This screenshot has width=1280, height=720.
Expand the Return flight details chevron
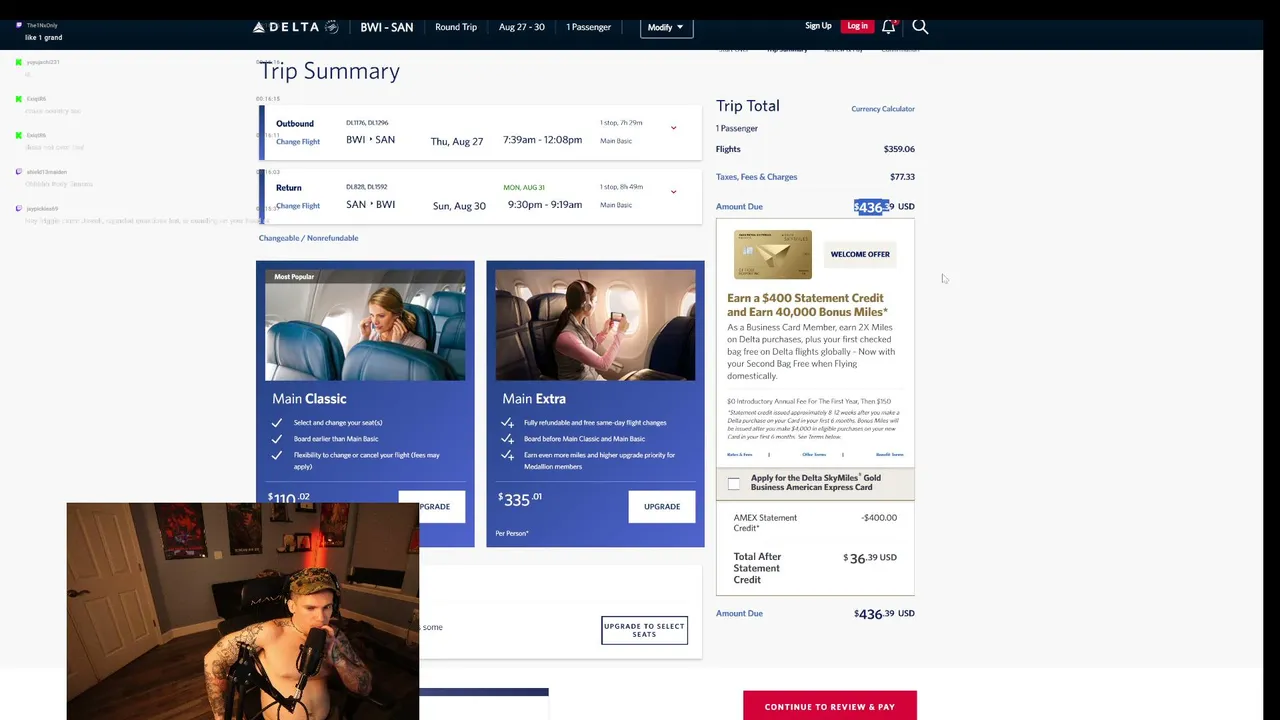pos(673,192)
